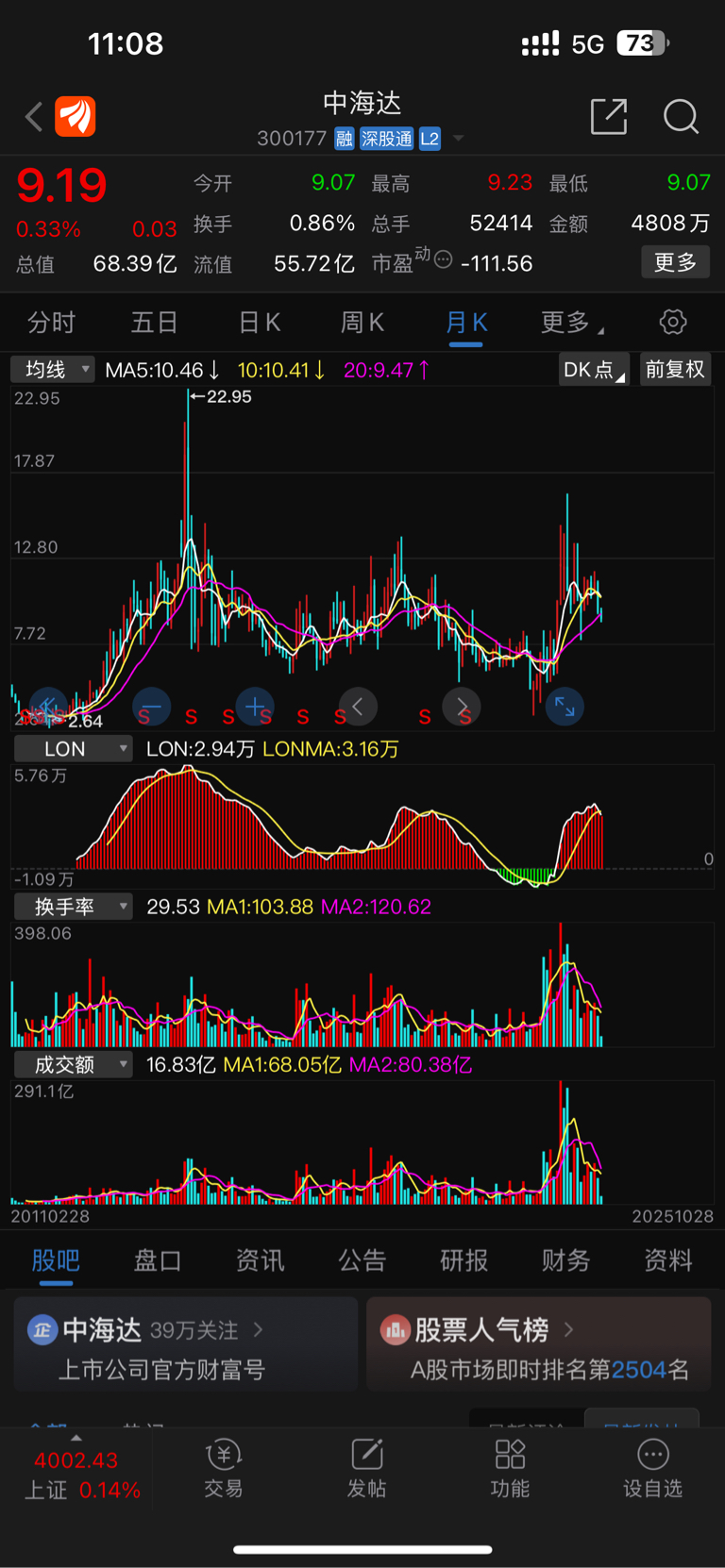Screen dimensions: 725x1568
Task: Tap the 更多 button in quote panel
Action: click(x=676, y=262)
